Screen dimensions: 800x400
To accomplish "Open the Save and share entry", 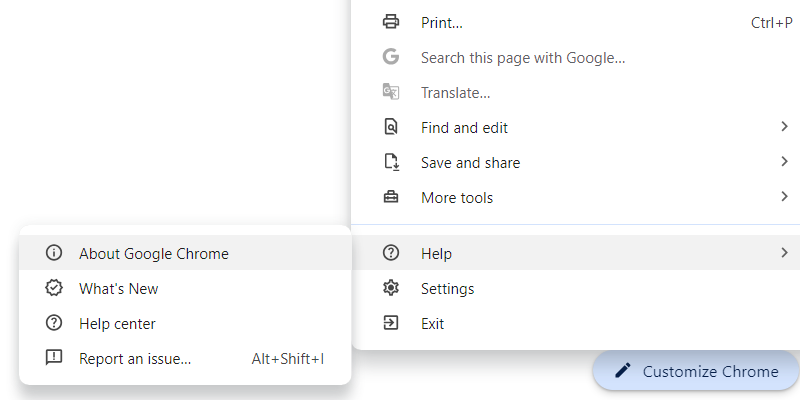I will pos(576,162).
